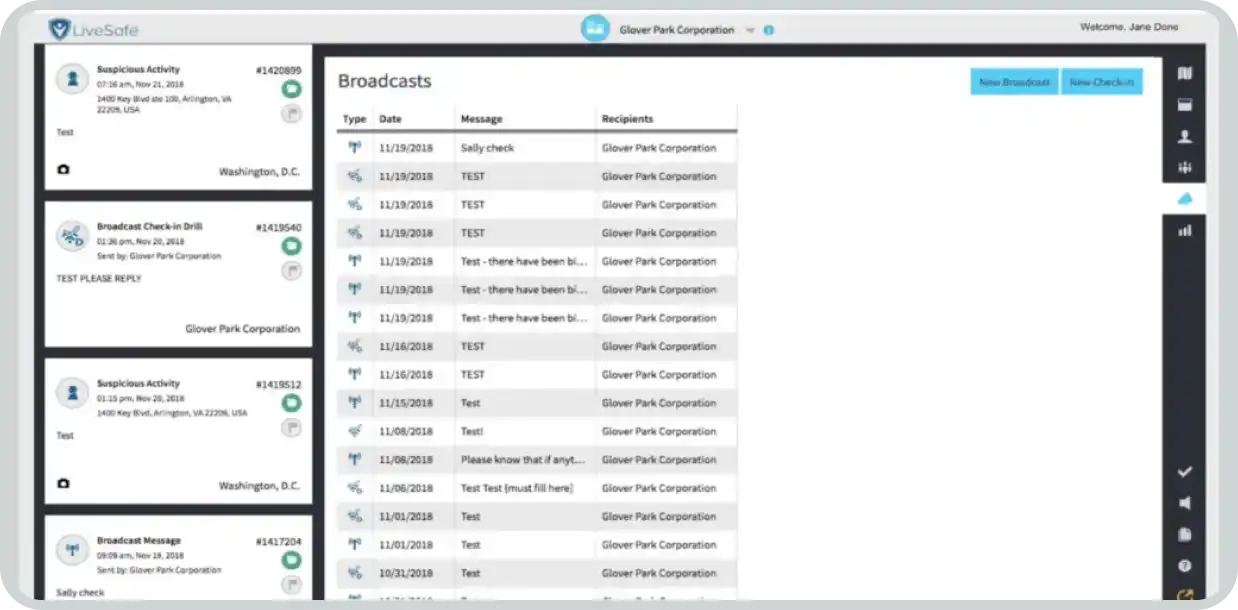Click the checkmark icon in the sidebar

point(1185,472)
